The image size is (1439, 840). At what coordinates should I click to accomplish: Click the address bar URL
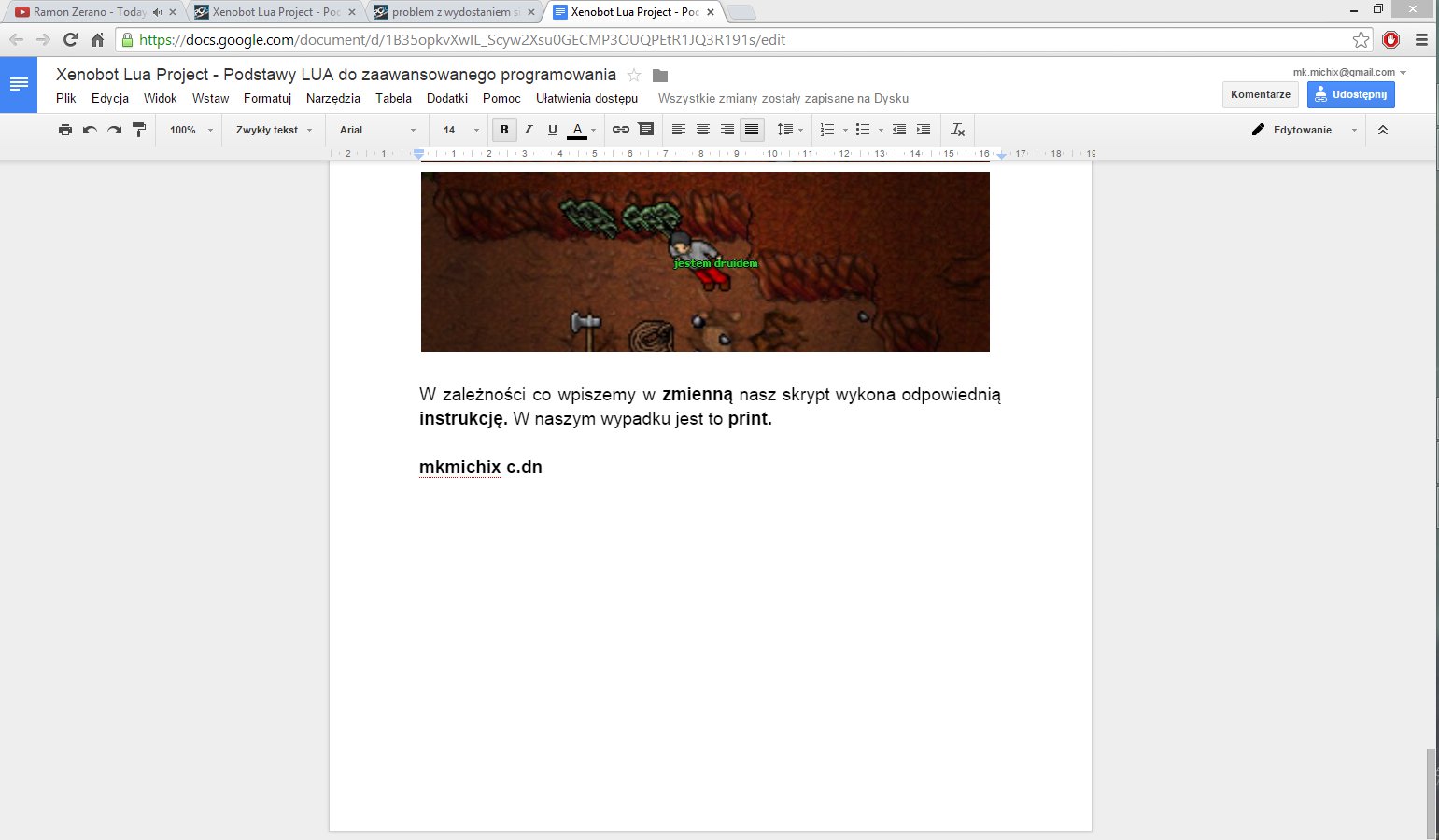tap(462, 39)
